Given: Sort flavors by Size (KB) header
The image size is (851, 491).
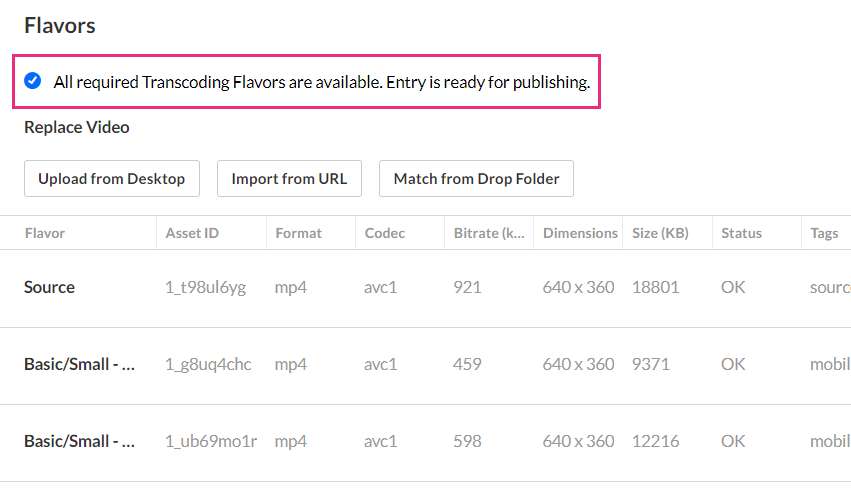Looking at the screenshot, I should point(660,233).
